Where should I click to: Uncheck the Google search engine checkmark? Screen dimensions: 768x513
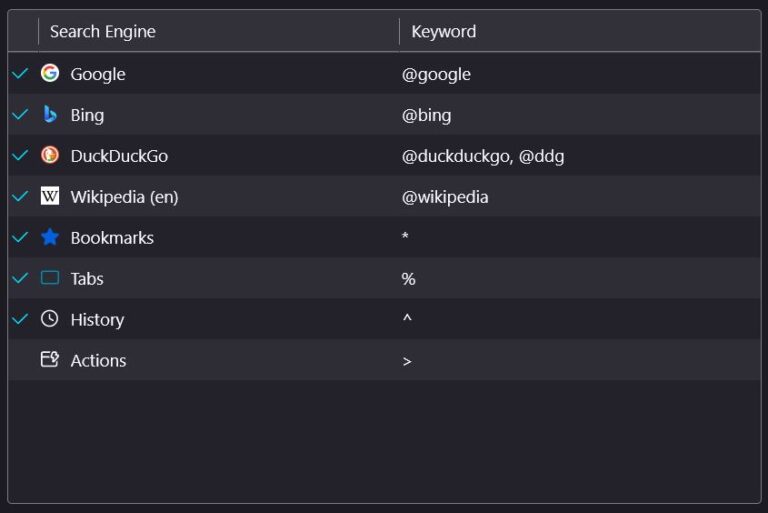[x=20, y=74]
